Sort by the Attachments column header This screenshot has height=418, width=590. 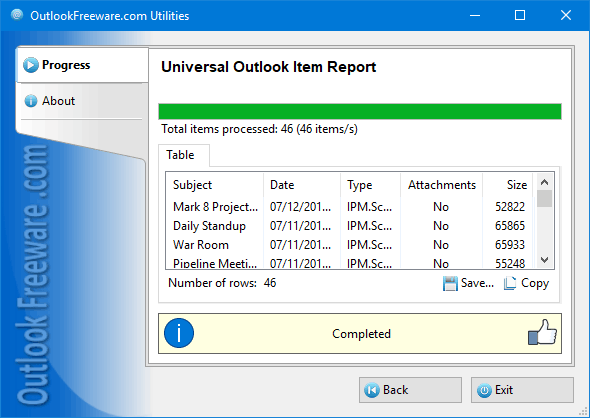pos(442,185)
